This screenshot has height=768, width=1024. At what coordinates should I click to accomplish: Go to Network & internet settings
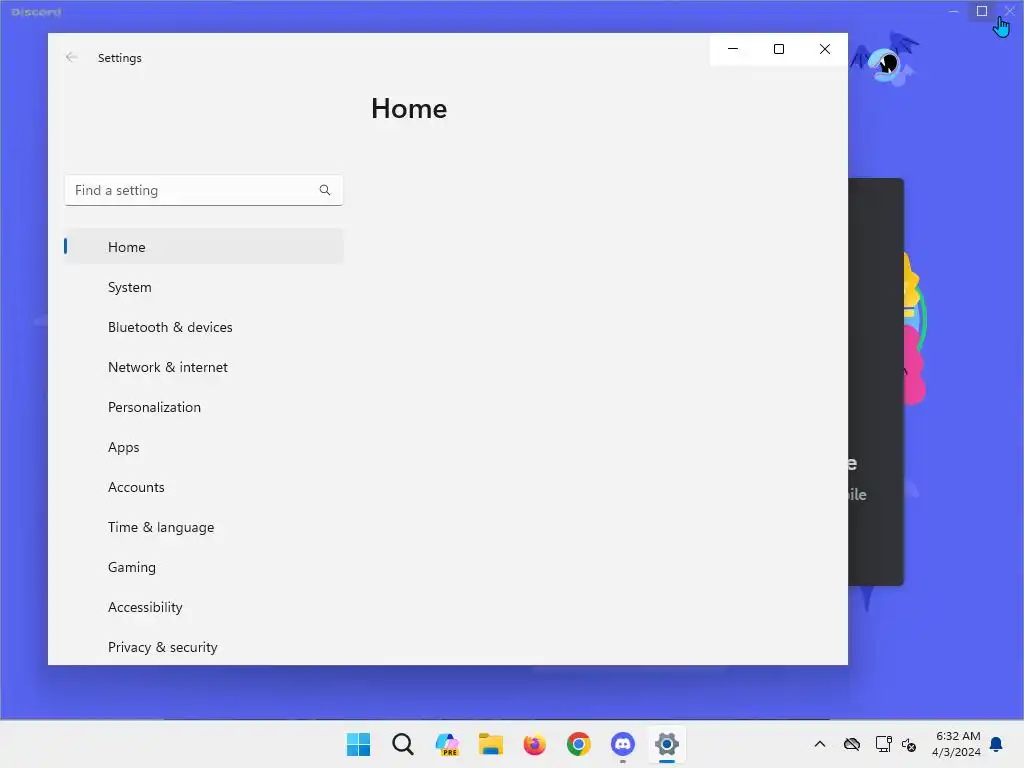click(x=204, y=367)
